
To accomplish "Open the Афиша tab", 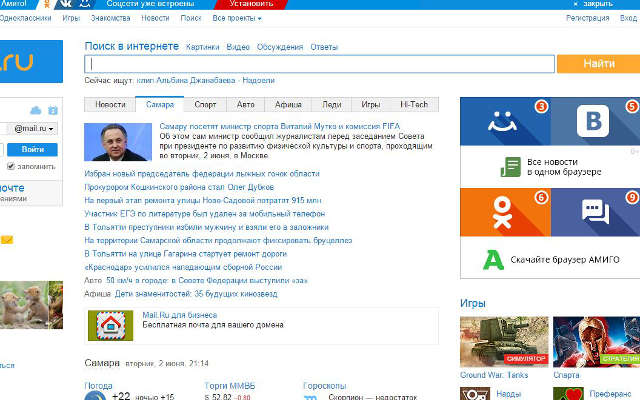I will pos(288,104).
